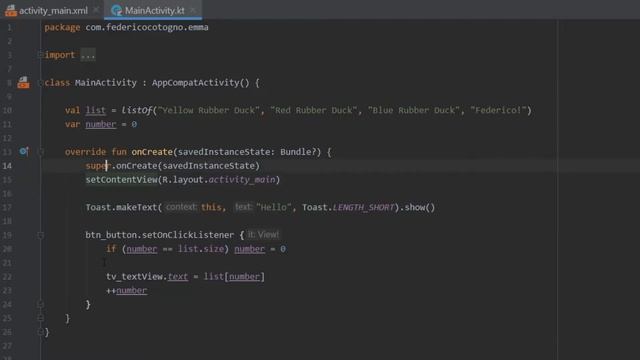Click tv_textView on line 22
The height and width of the screenshot is (360, 640).
click(x=134, y=277)
